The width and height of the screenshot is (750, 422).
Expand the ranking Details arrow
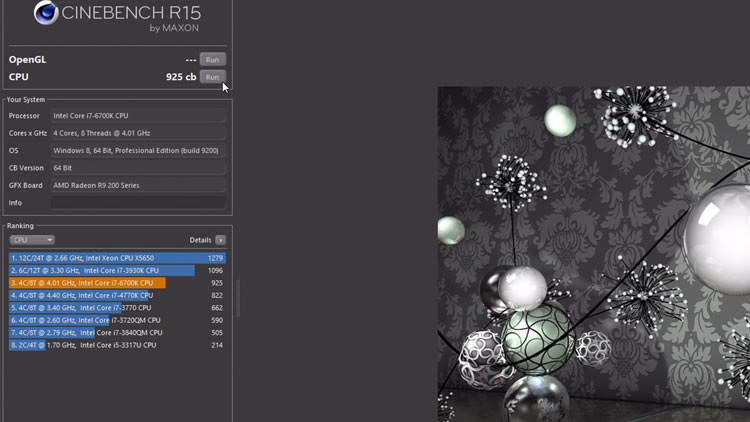coord(220,240)
